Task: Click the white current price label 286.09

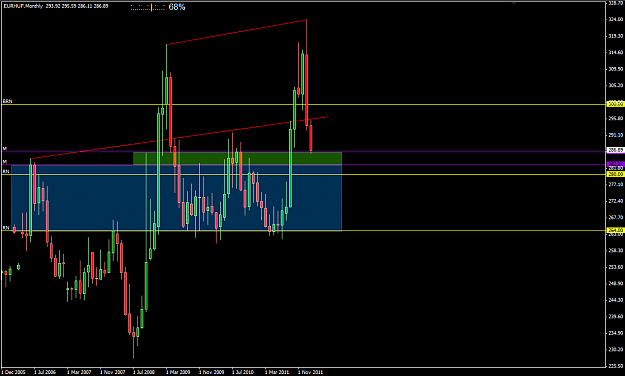Action: coord(615,150)
